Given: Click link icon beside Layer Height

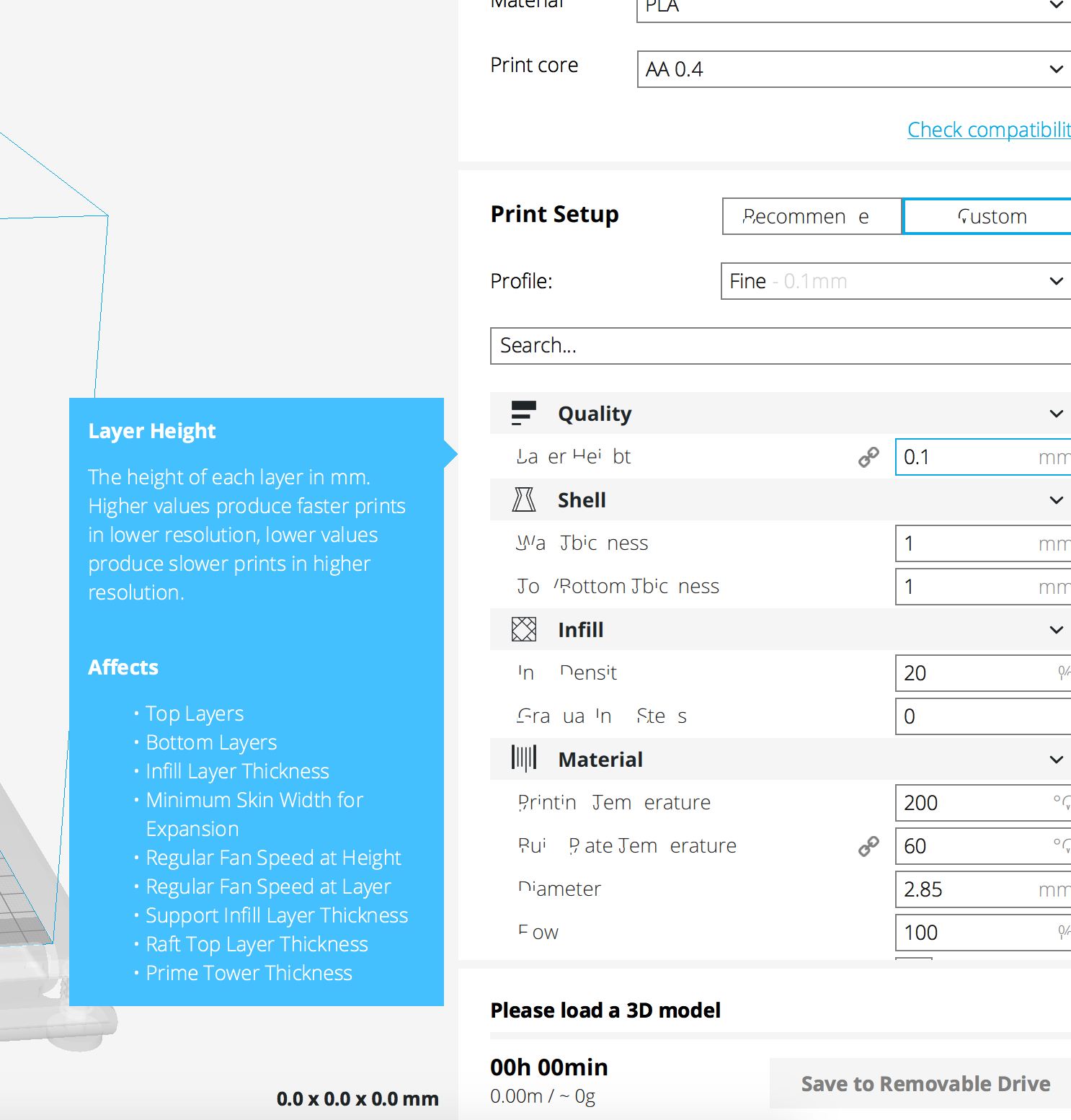Looking at the screenshot, I should [868, 457].
